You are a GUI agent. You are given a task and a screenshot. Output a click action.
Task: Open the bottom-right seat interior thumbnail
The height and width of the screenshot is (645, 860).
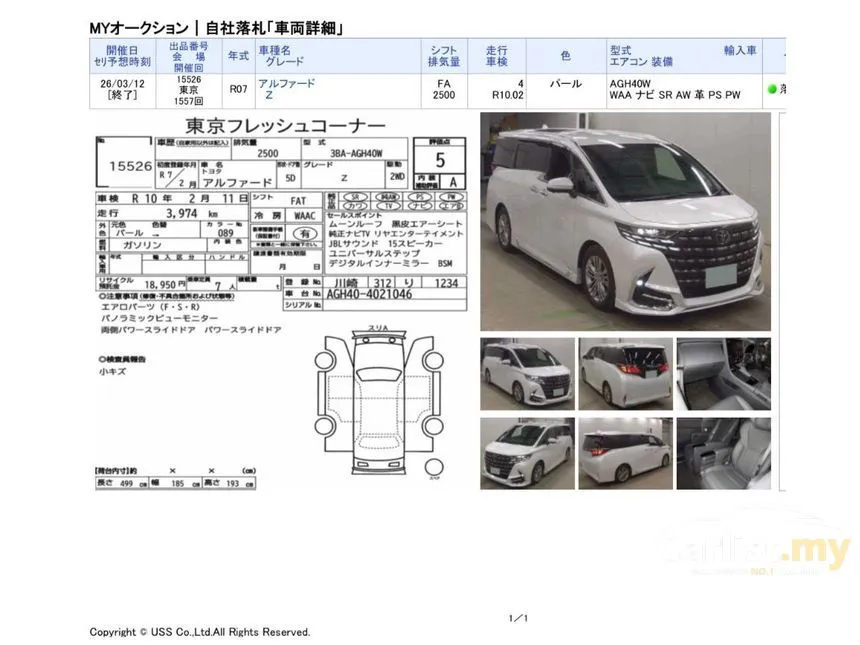coord(723,454)
